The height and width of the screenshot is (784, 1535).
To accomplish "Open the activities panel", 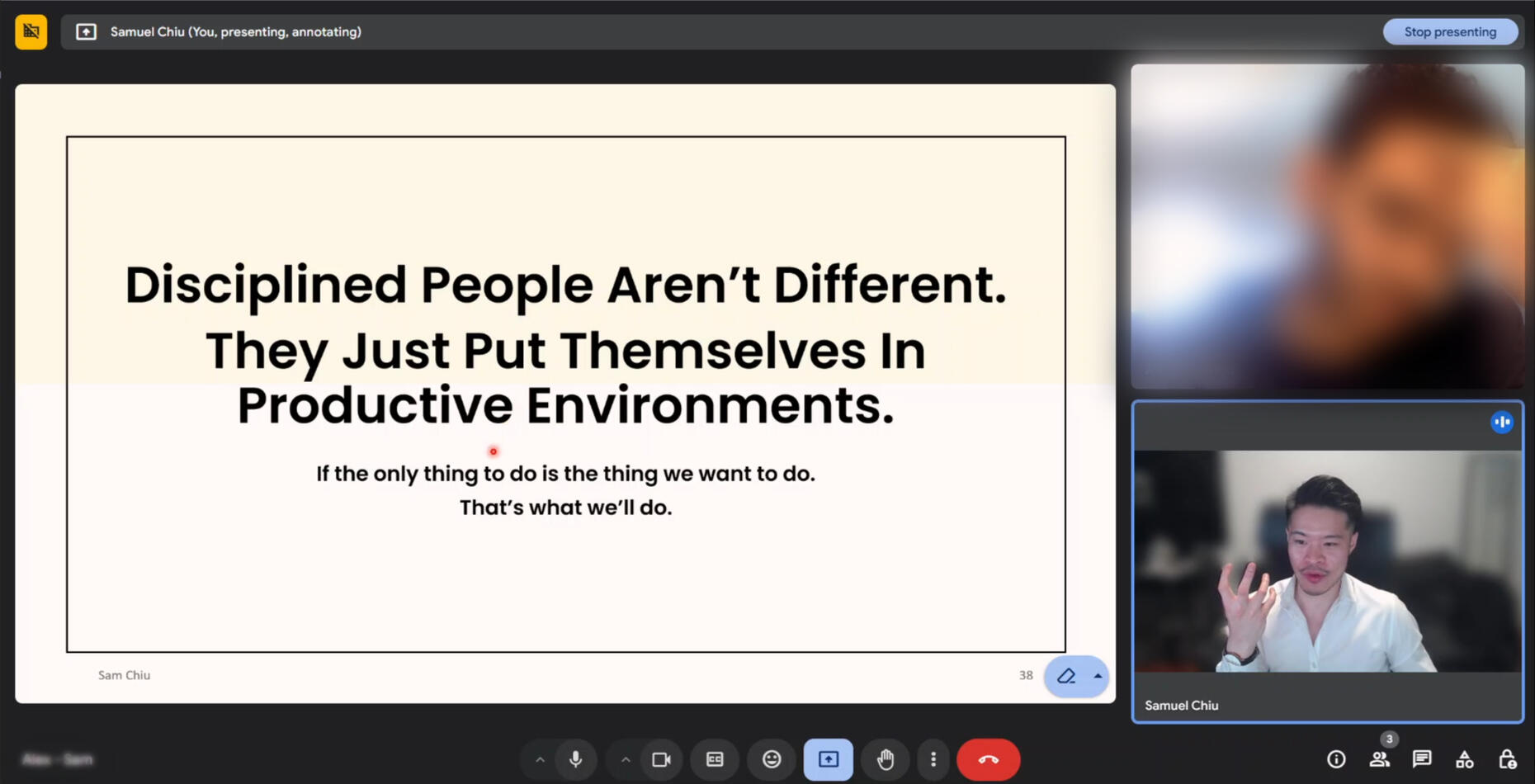I will pos(1465,759).
